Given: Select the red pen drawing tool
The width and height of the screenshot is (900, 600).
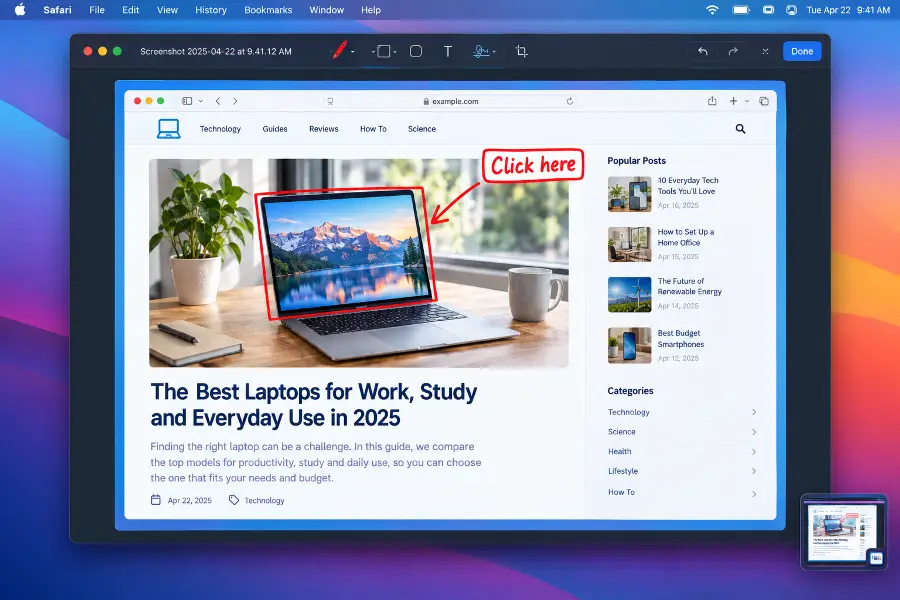Looking at the screenshot, I should tap(340, 51).
